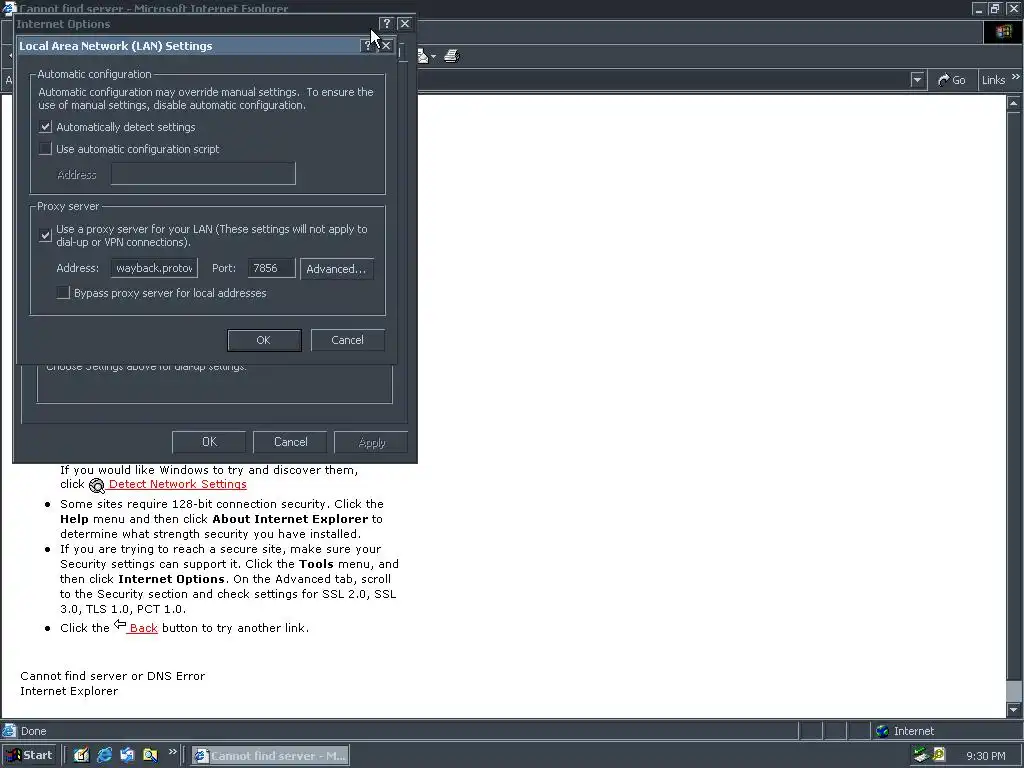This screenshot has width=1024, height=768.
Task: Click the IE icon in the title bar
Action: tap(8, 8)
